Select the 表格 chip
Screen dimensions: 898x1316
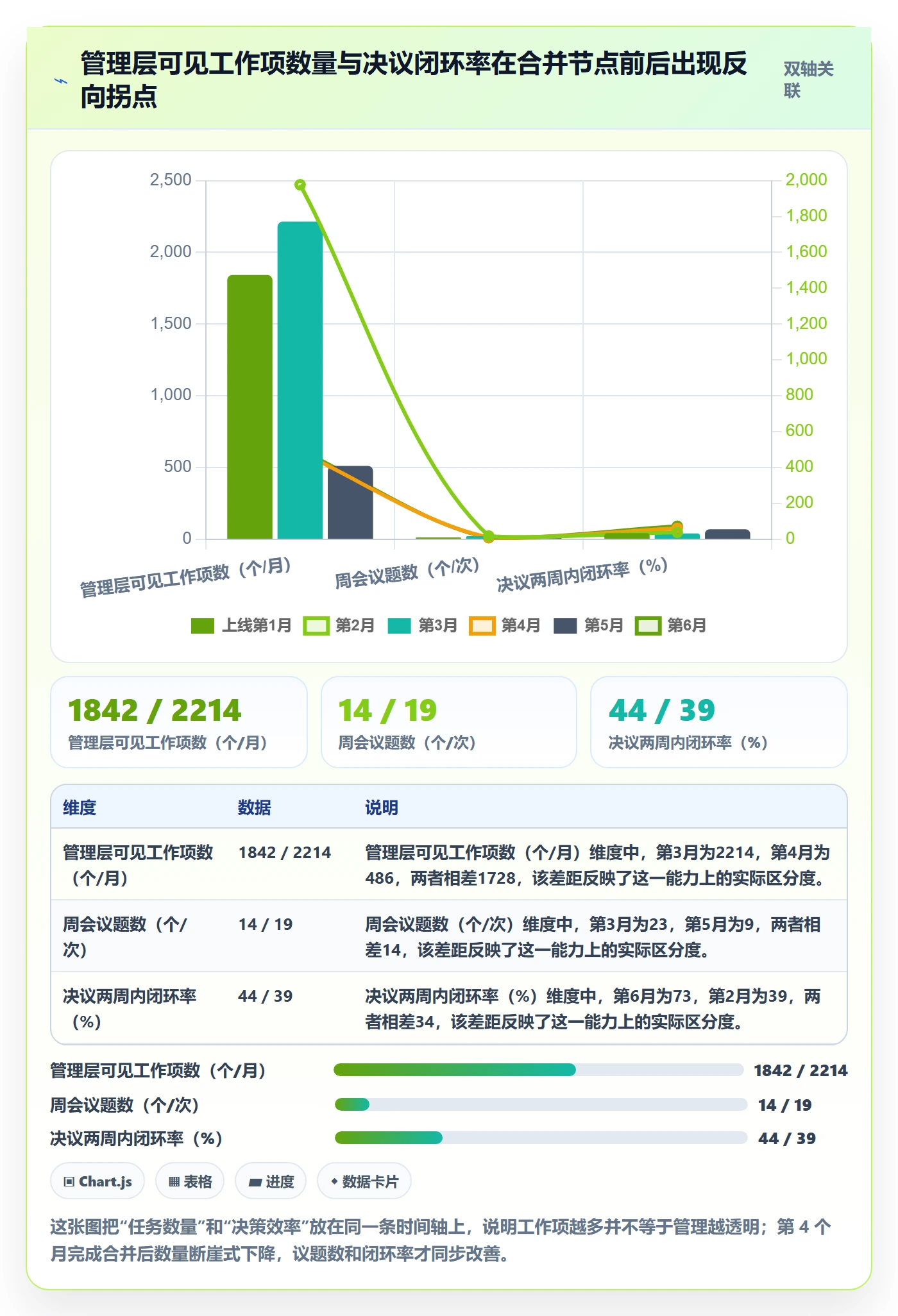[x=190, y=1181]
